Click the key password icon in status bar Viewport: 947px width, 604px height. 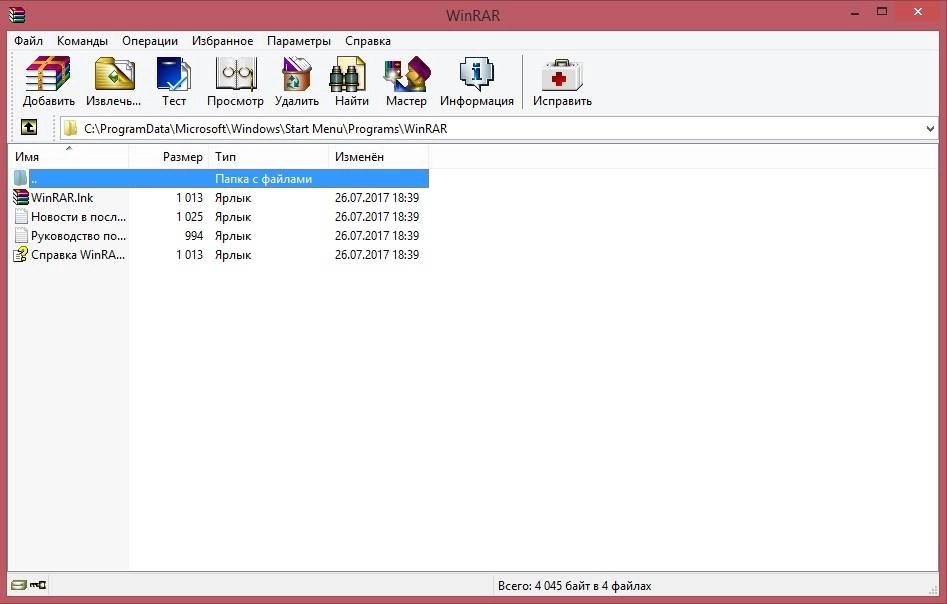(x=37, y=585)
